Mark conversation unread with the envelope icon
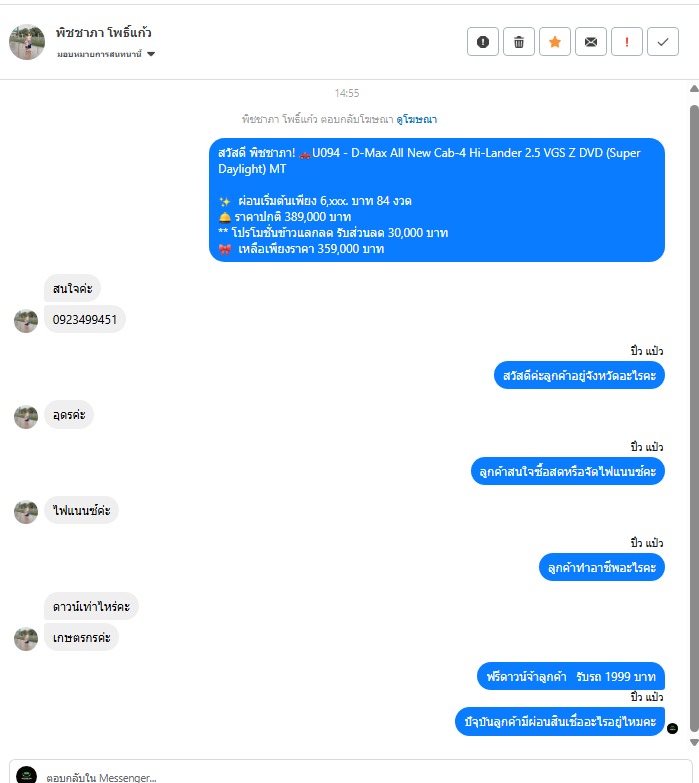The image size is (699, 783). pyautogui.click(x=591, y=41)
